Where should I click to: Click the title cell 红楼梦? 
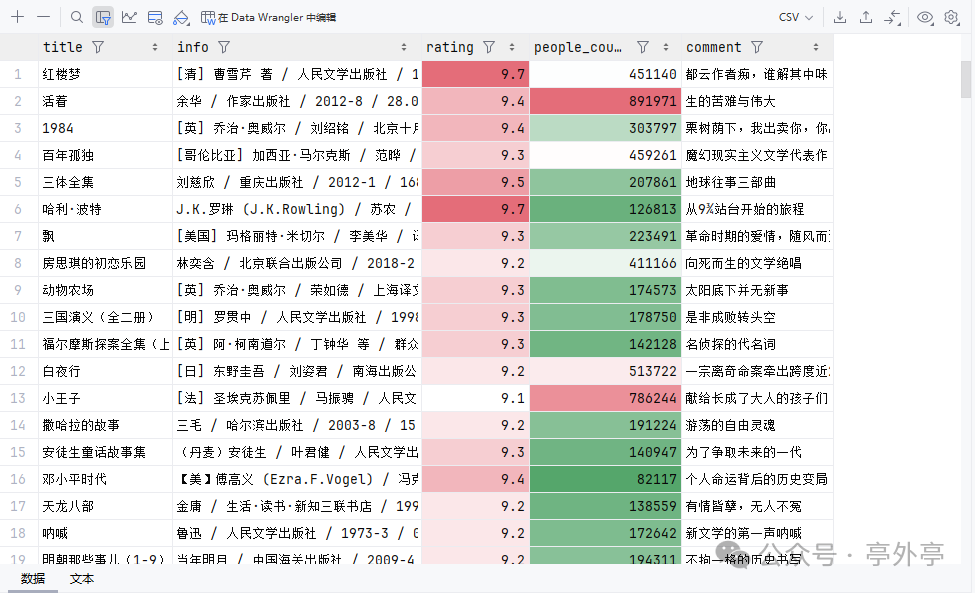click(105, 75)
